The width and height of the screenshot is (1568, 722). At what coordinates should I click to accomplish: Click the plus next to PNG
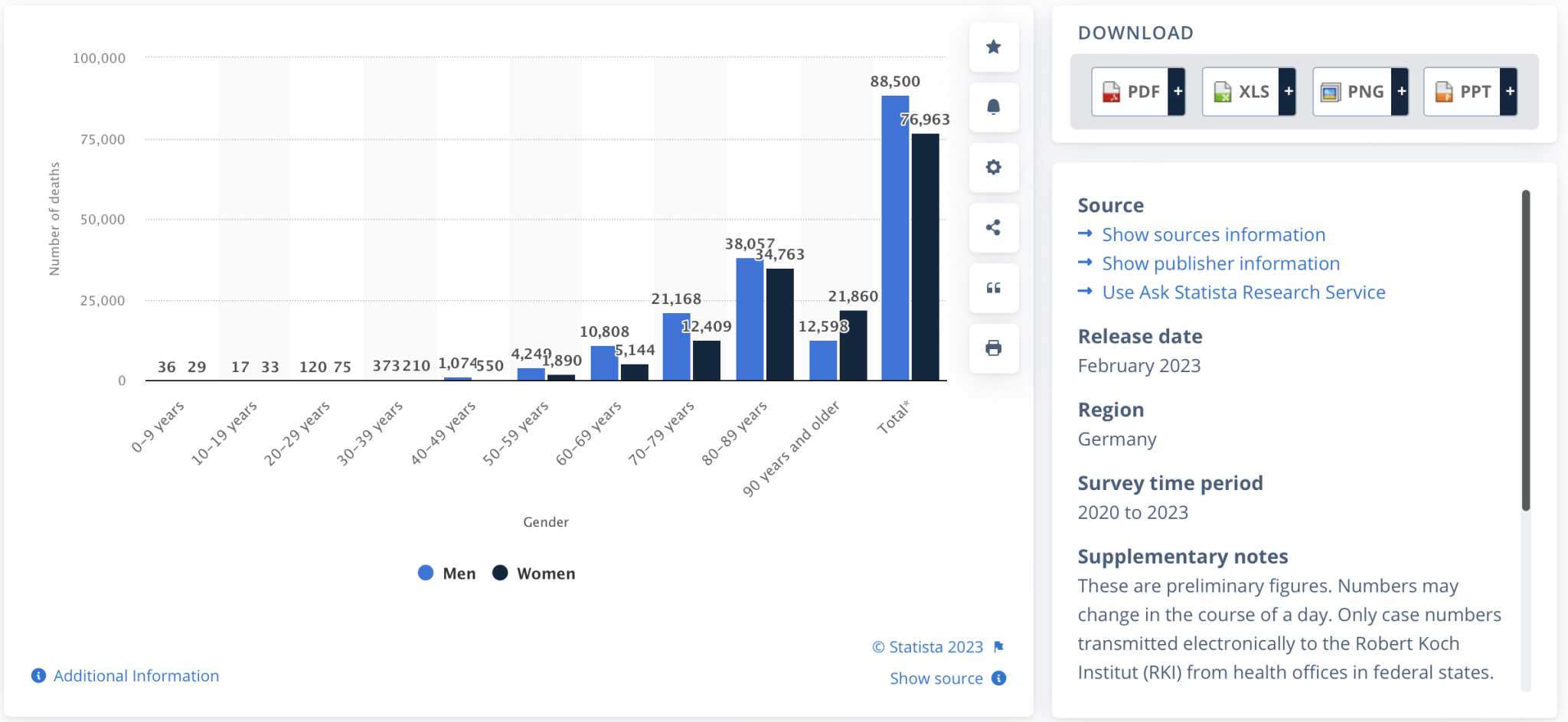coord(1400,92)
